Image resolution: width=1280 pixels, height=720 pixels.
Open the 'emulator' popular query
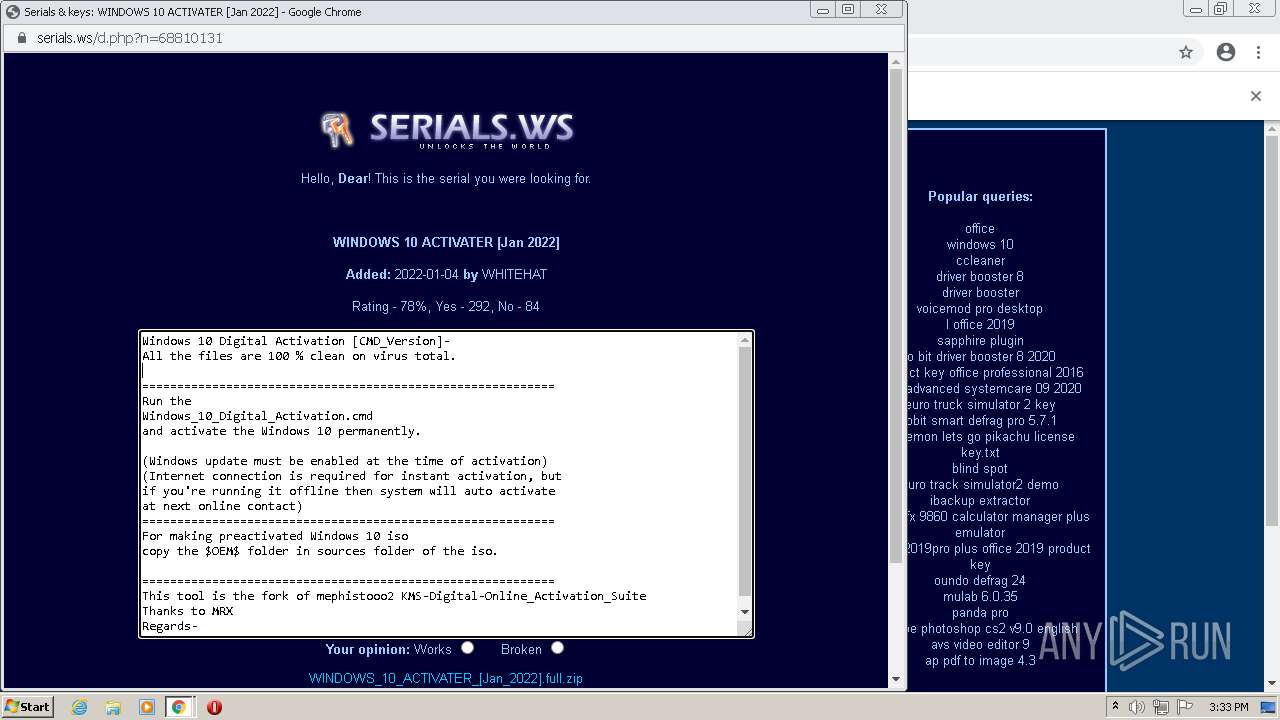point(980,532)
